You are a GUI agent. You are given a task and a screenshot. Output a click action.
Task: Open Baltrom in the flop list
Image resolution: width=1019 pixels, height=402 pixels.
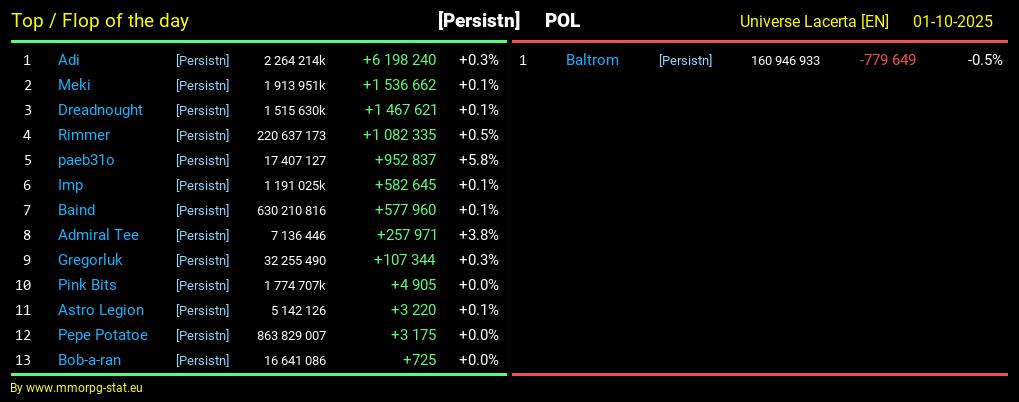point(592,60)
